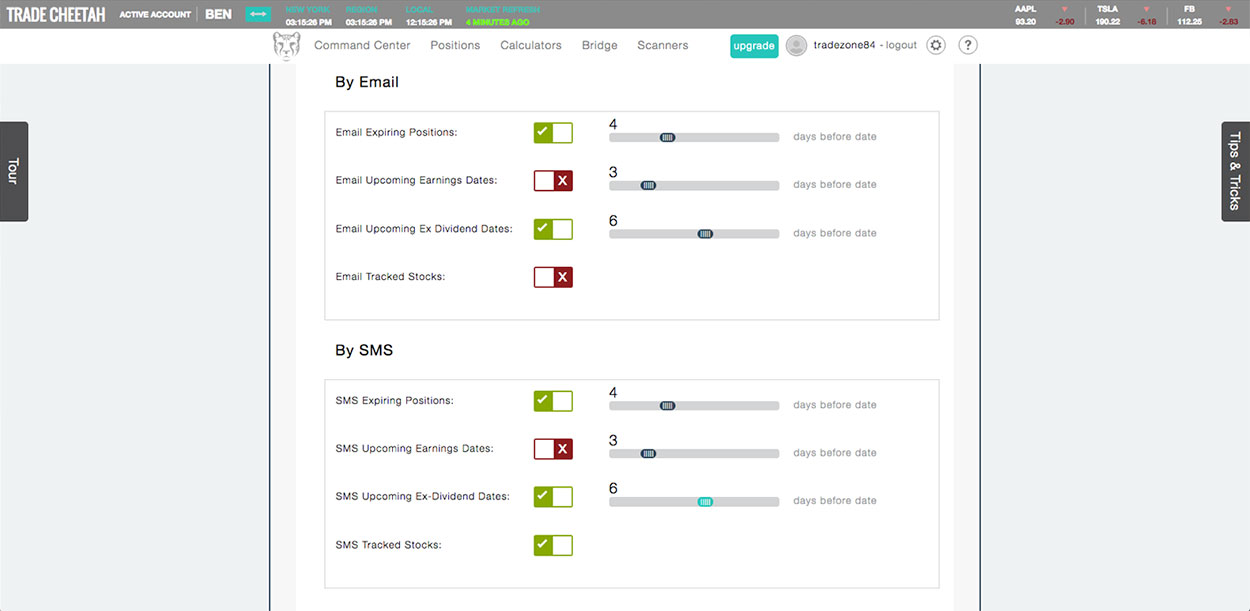Click the Email Upcoming Ex Dividend slider handle

point(705,234)
